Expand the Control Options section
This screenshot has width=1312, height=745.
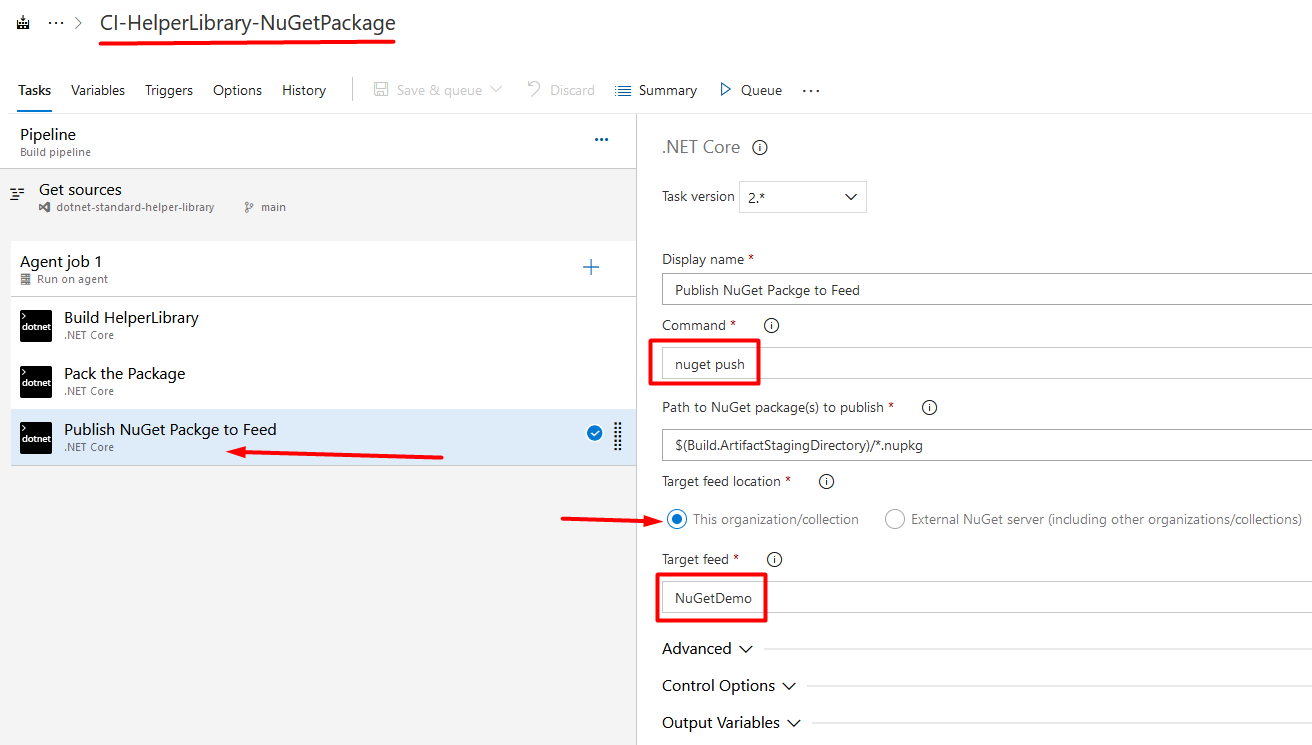[x=729, y=686]
